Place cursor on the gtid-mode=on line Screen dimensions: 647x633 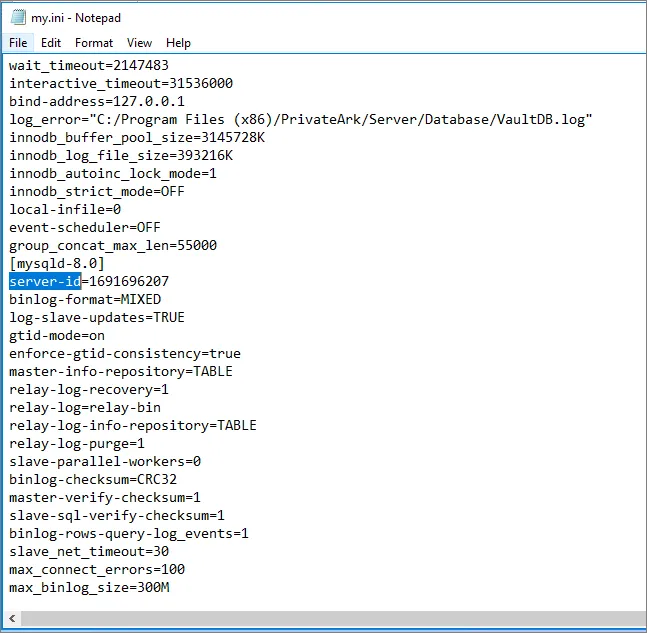point(57,335)
